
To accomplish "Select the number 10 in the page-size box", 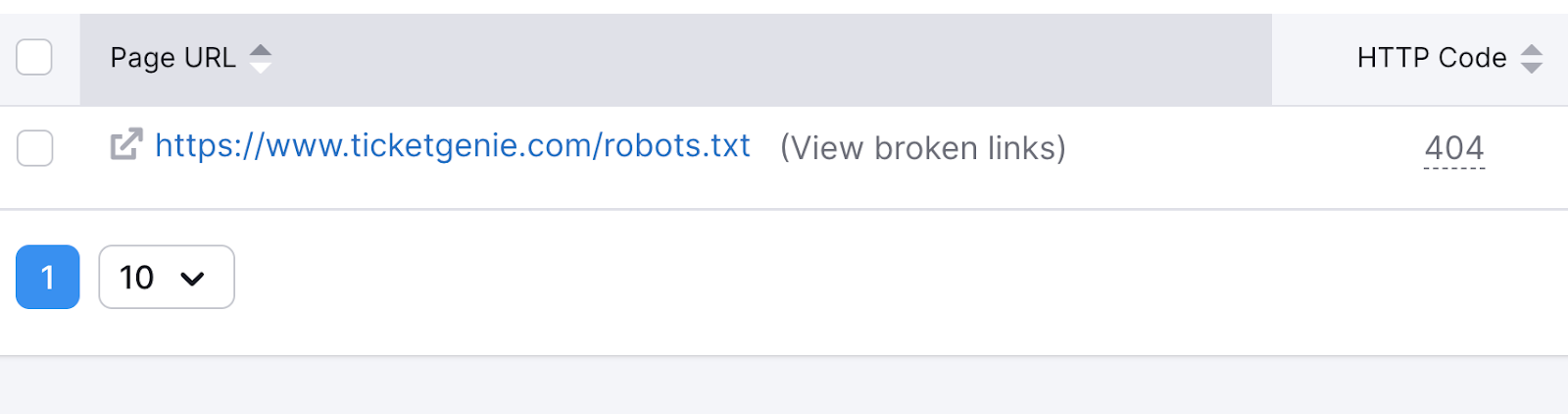I will click(137, 278).
